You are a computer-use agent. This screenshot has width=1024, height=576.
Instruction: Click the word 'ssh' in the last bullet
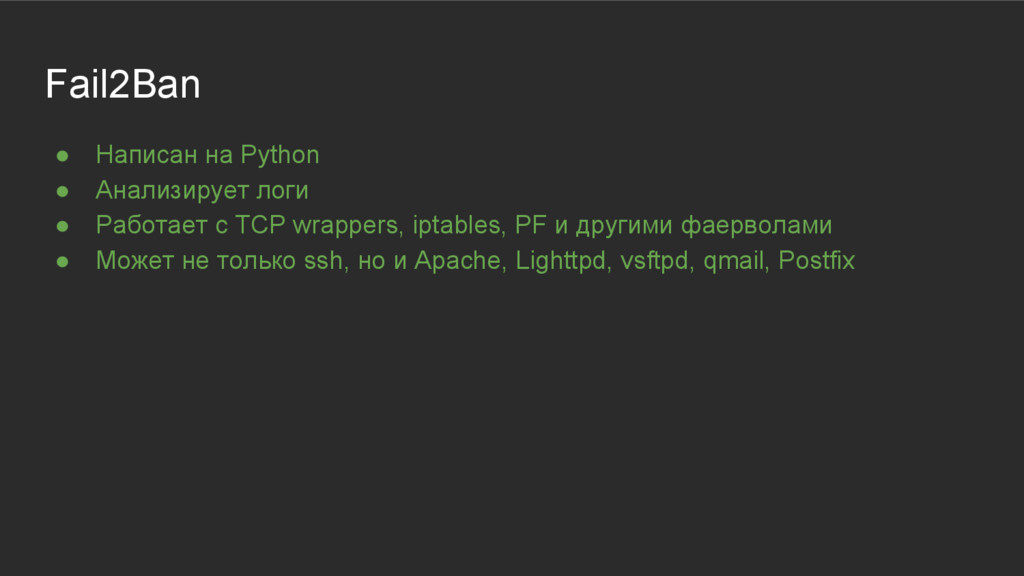coord(325,261)
